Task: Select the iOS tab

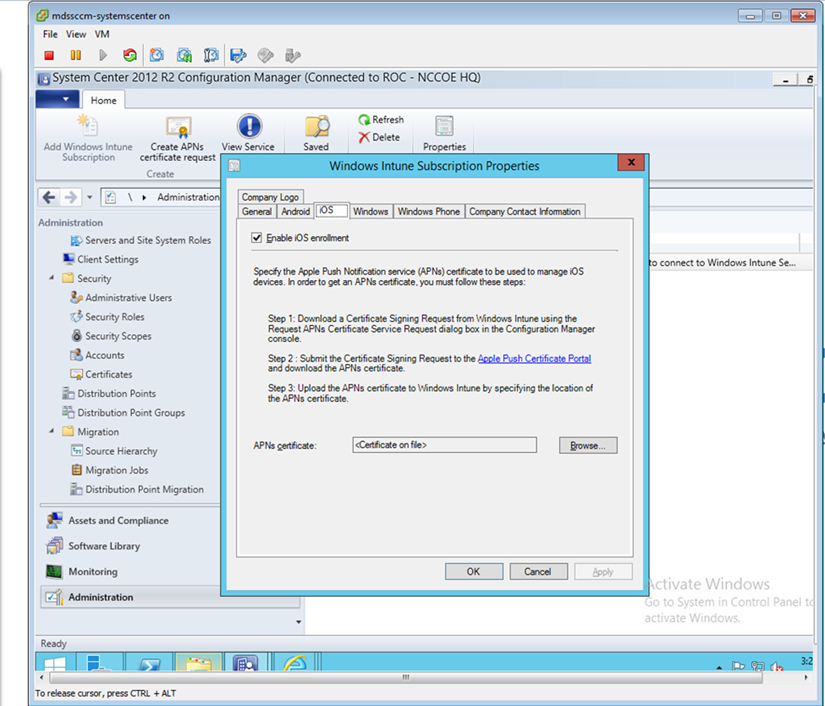Action: [x=331, y=210]
